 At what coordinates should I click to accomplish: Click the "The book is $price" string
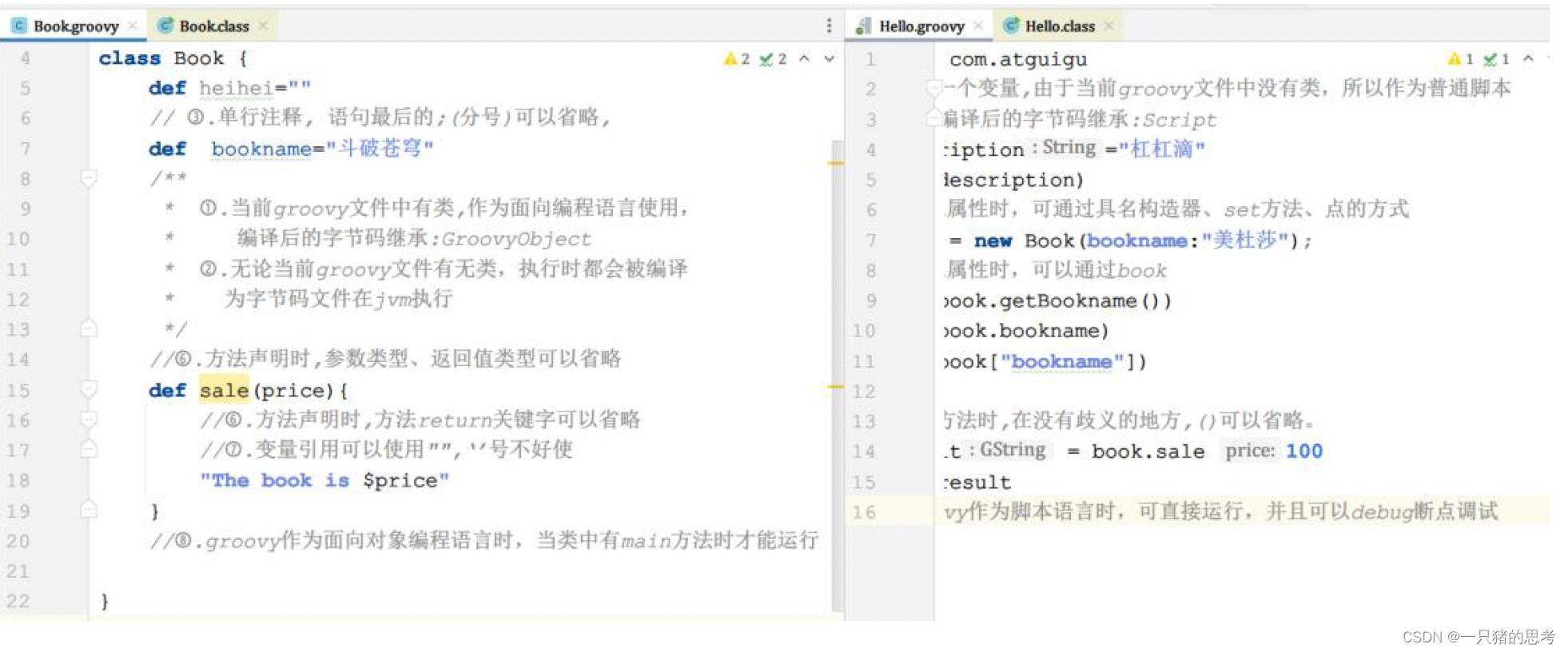(x=324, y=480)
